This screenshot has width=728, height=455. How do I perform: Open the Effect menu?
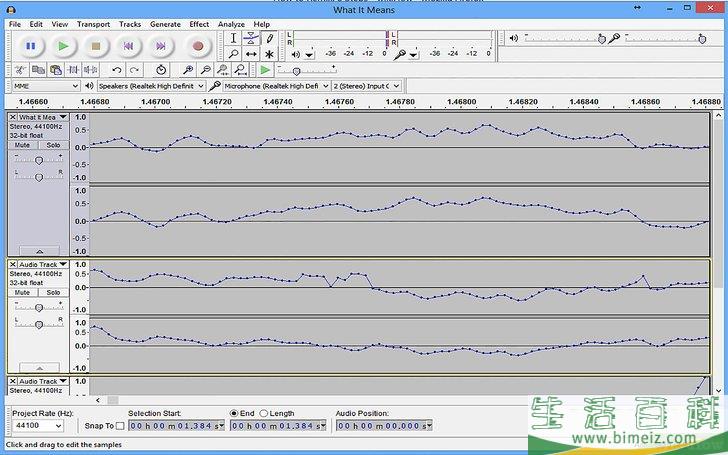click(x=199, y=24)
